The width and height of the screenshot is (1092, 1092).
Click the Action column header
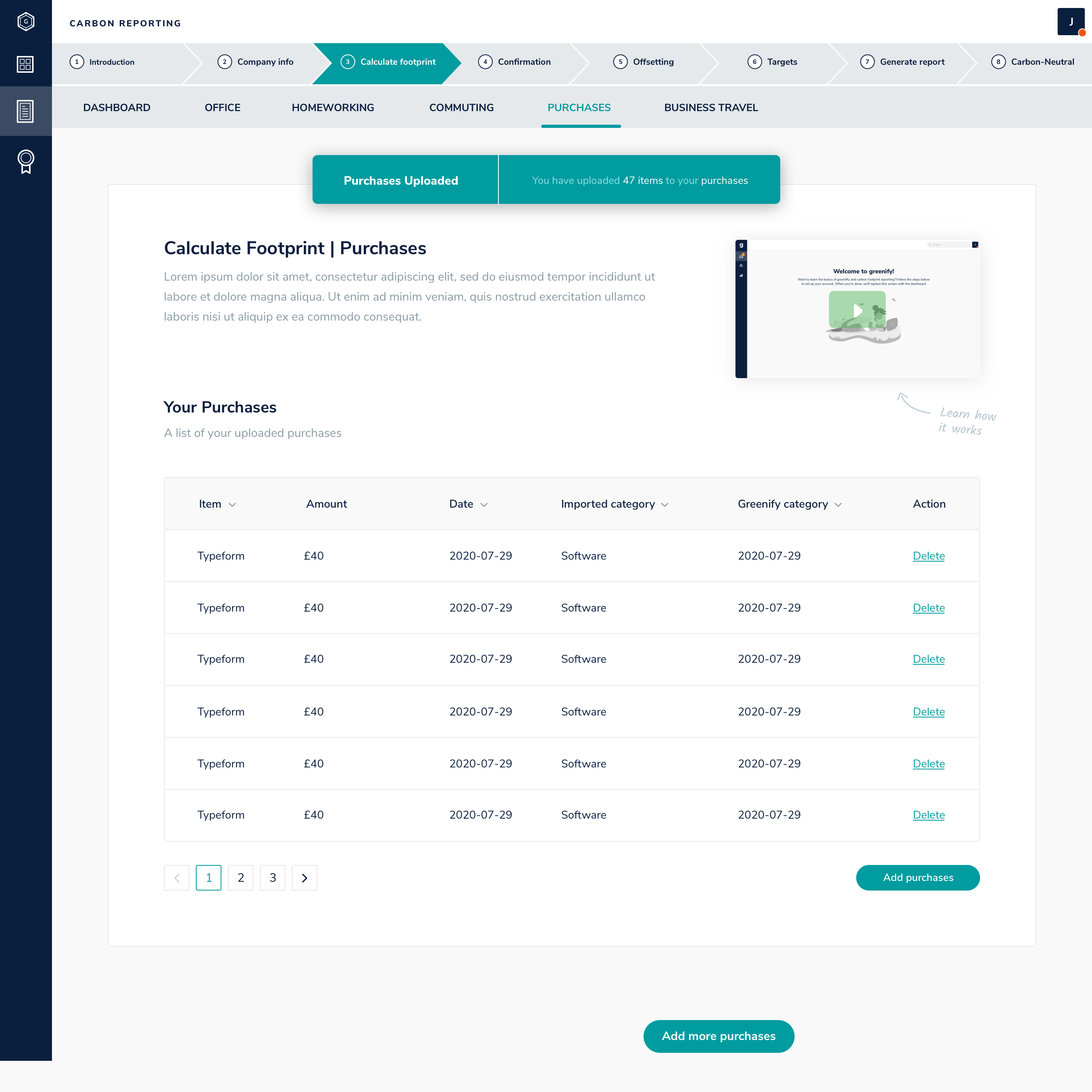pyautogui.click(x=929, y=504)
